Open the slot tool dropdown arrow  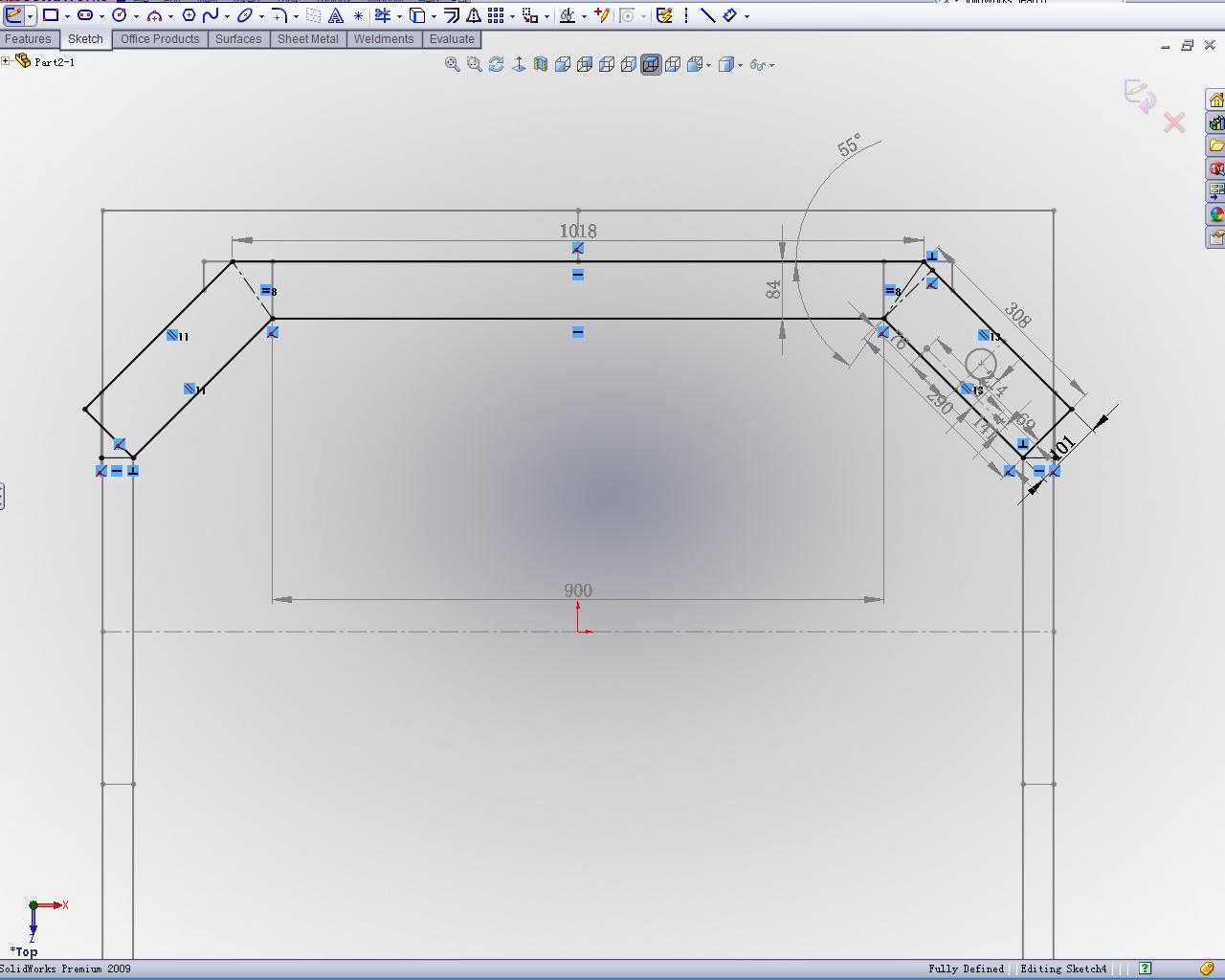pos(101,16)
